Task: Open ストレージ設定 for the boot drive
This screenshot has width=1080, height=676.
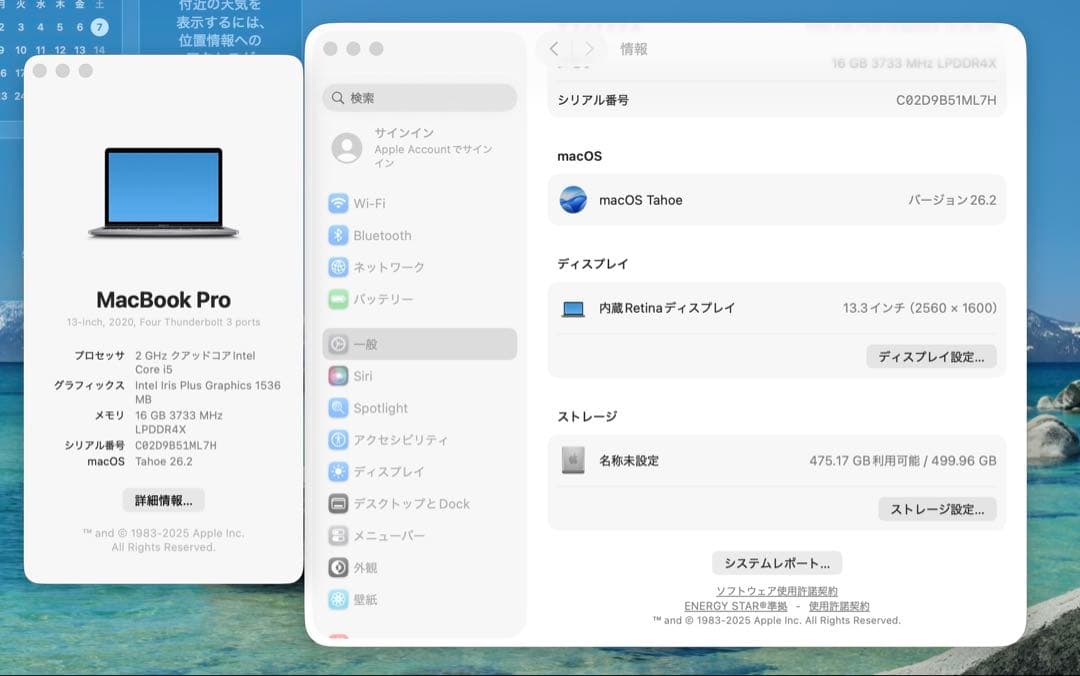Action: (x=937, y=509)
